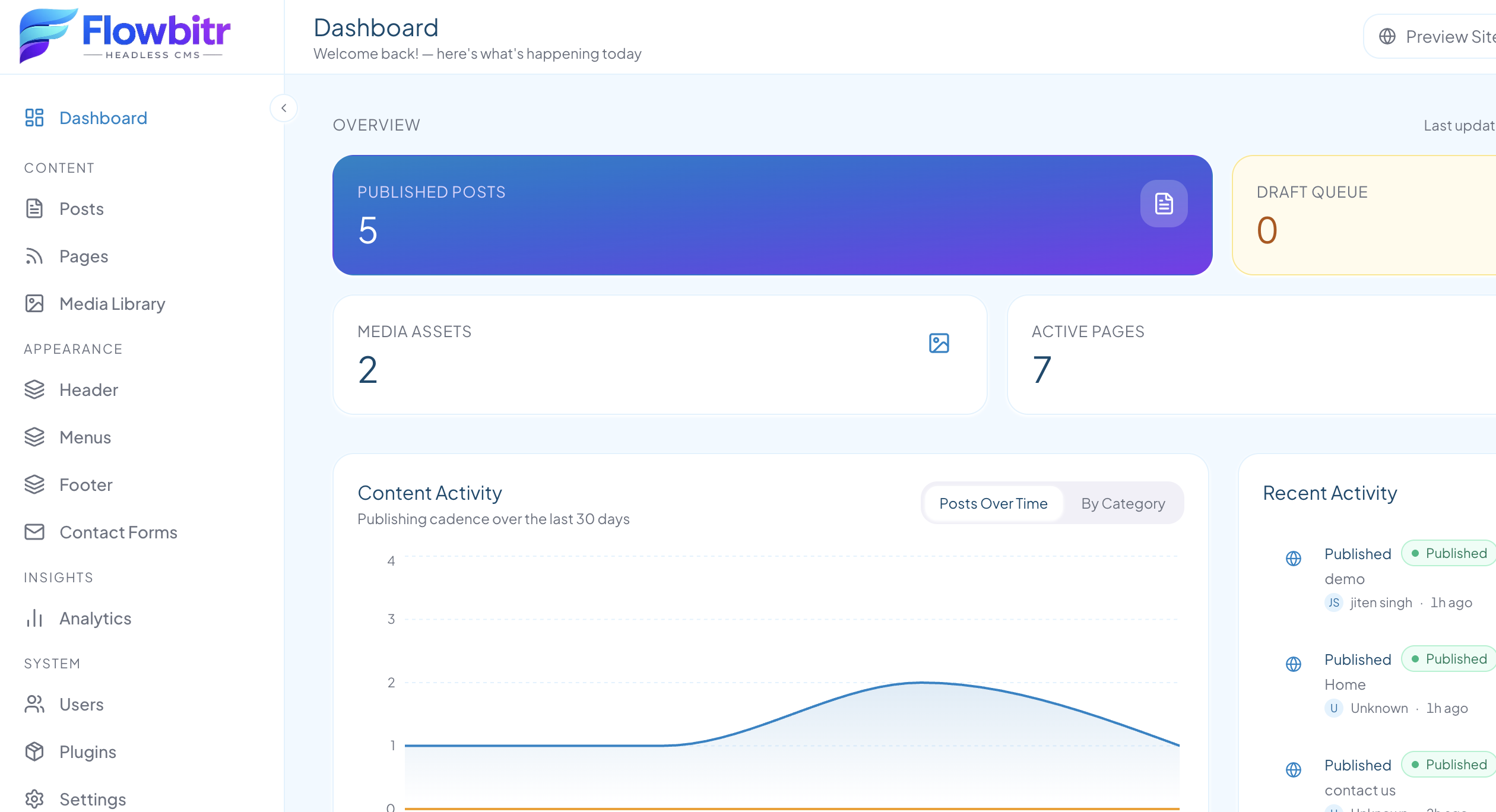This screenshot has width=1496, height=812.
Task: Click the Header layers icon
Action: (x=34, y=389)
